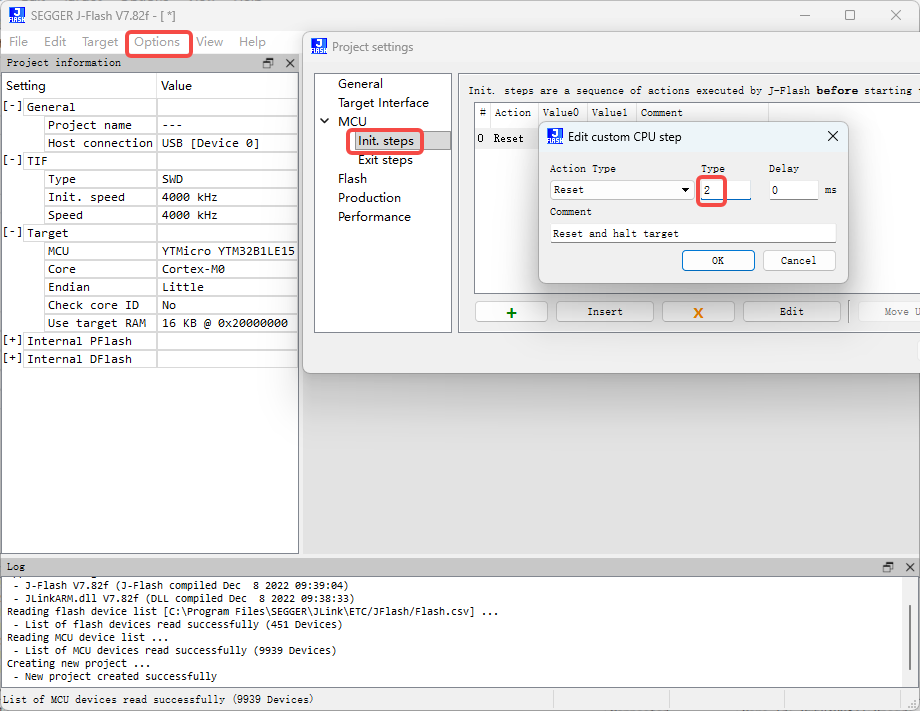Select Target Interface settings page
The width and height of the screenshot is (920, 711).
(383, 103)
